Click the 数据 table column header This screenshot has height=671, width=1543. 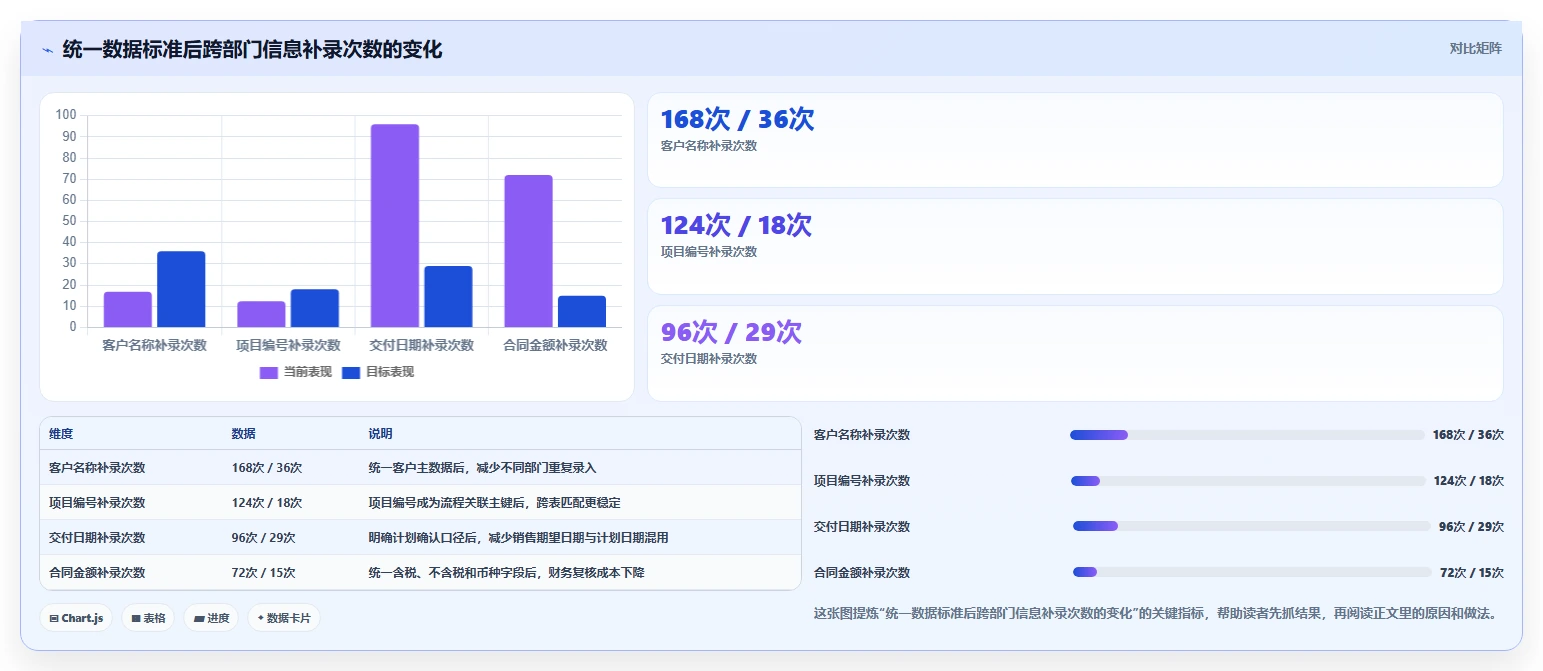244,434
